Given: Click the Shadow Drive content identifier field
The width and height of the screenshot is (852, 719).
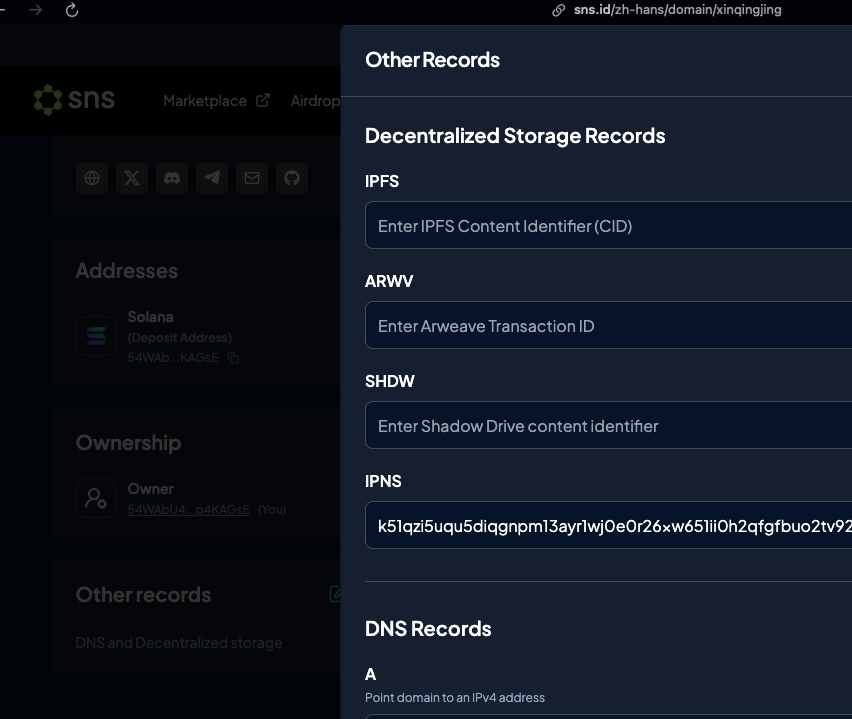Looking at the screenshot, I should [609, 425].
